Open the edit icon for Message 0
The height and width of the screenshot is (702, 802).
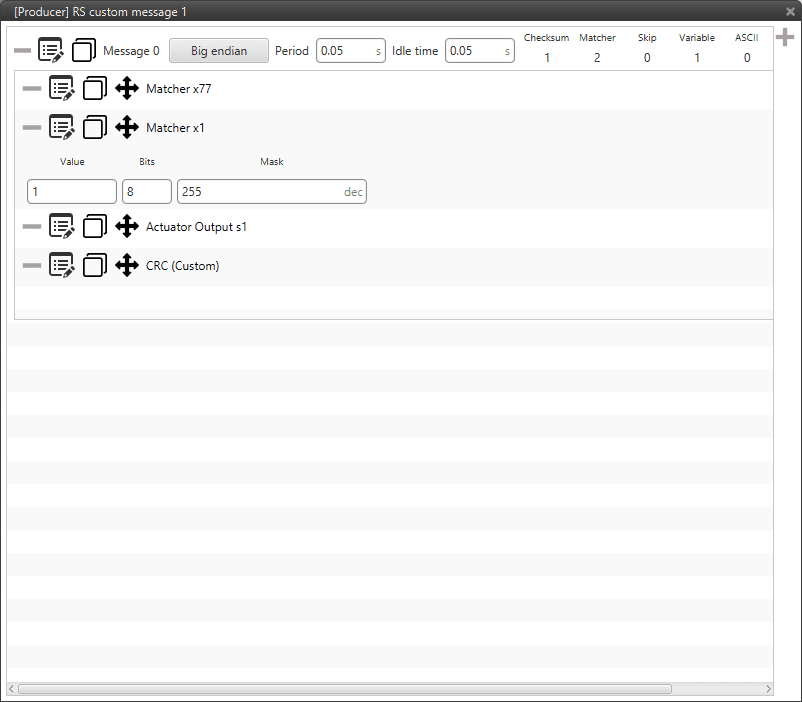tap(51, 50)
